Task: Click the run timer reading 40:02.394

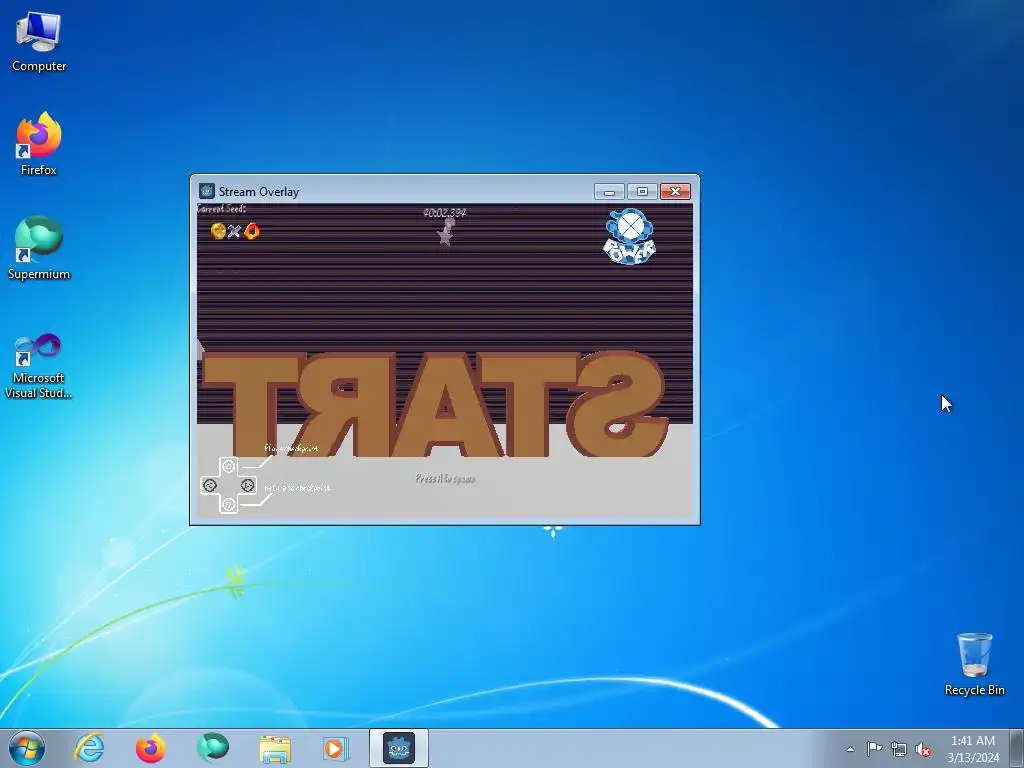Action: click(x=445, y=212)
